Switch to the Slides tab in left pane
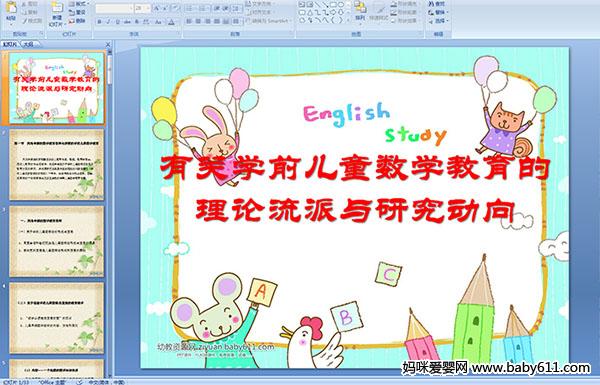The height and width of the screenshot is (385, 600). point(10,44)
